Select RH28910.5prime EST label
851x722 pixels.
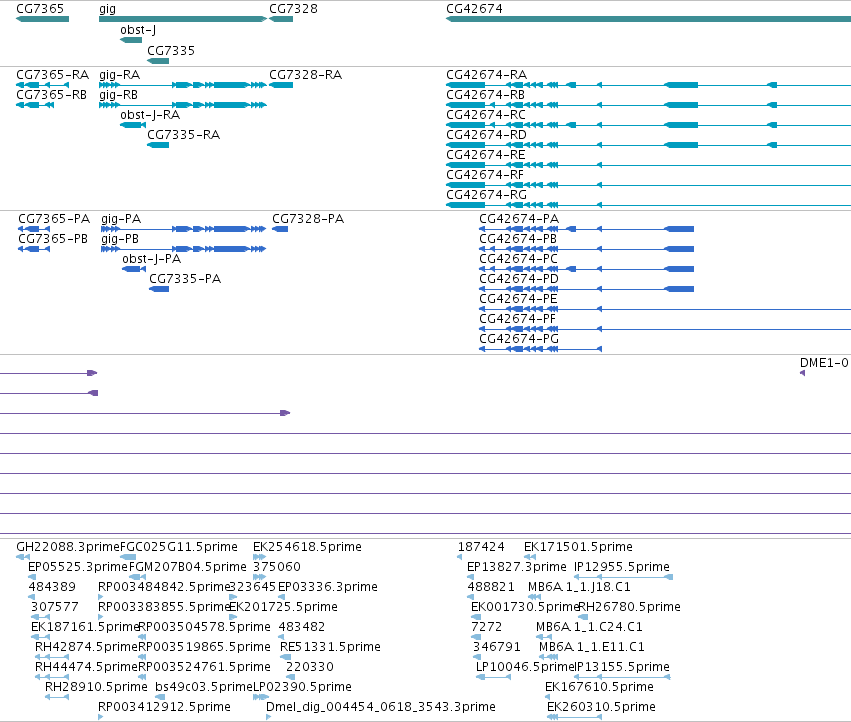tap(96, 687)
